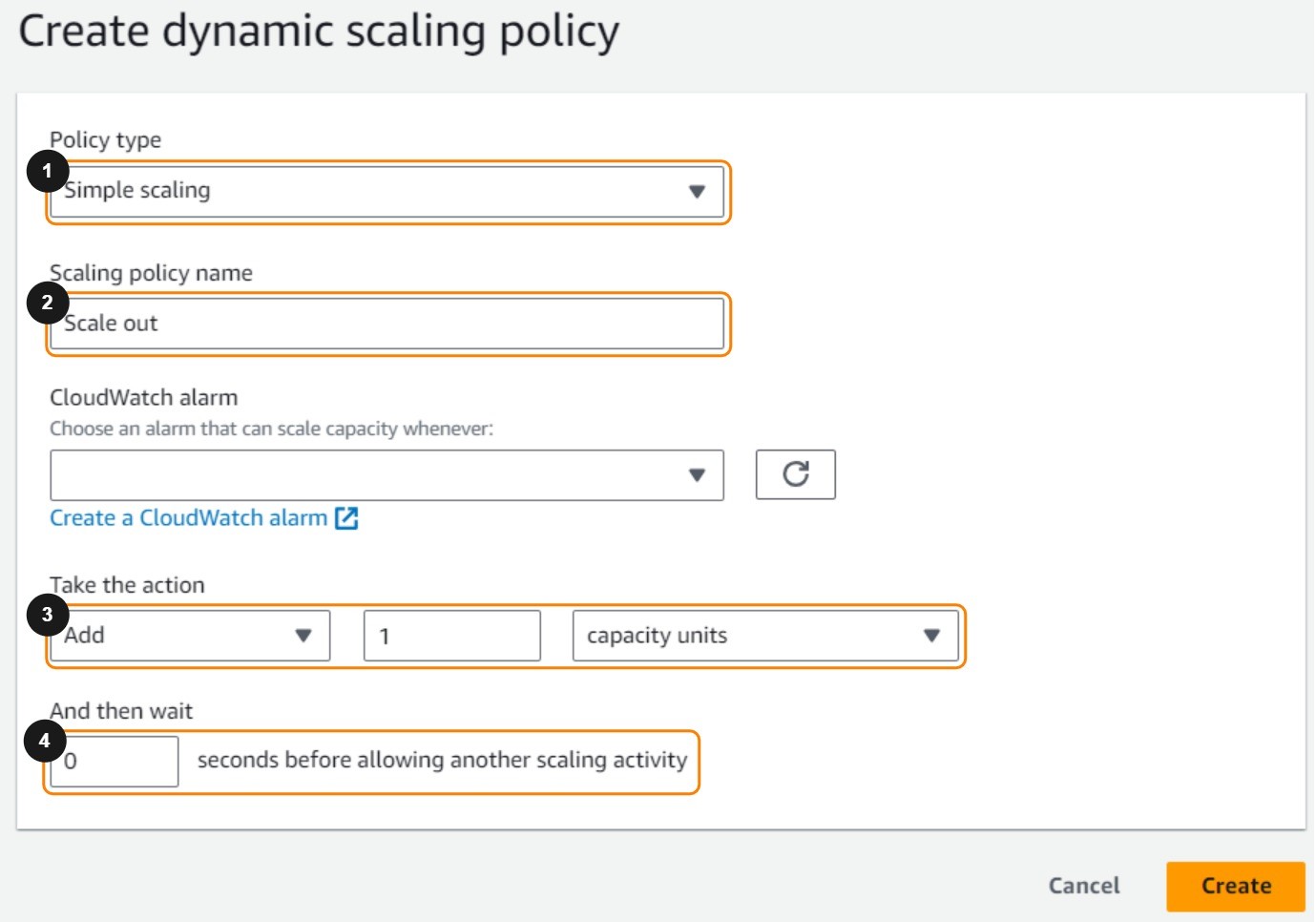This screenshot has width=1316, height=922.
Task: Open the Create a CloudWatch alarm link
Action: point(188,518)
